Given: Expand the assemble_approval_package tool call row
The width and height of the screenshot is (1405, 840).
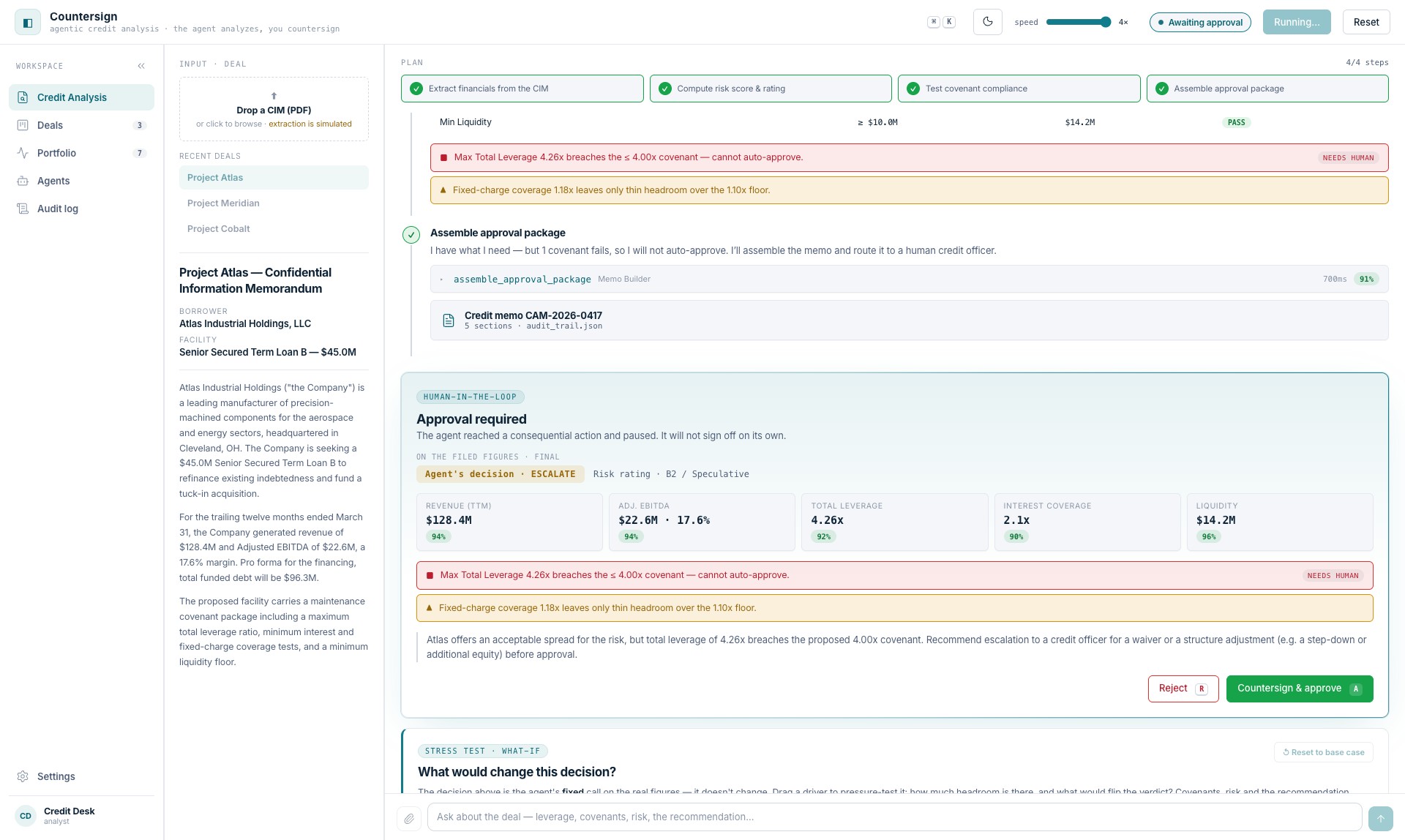Looking at the screenshot, I should click(x=909, y=279).
